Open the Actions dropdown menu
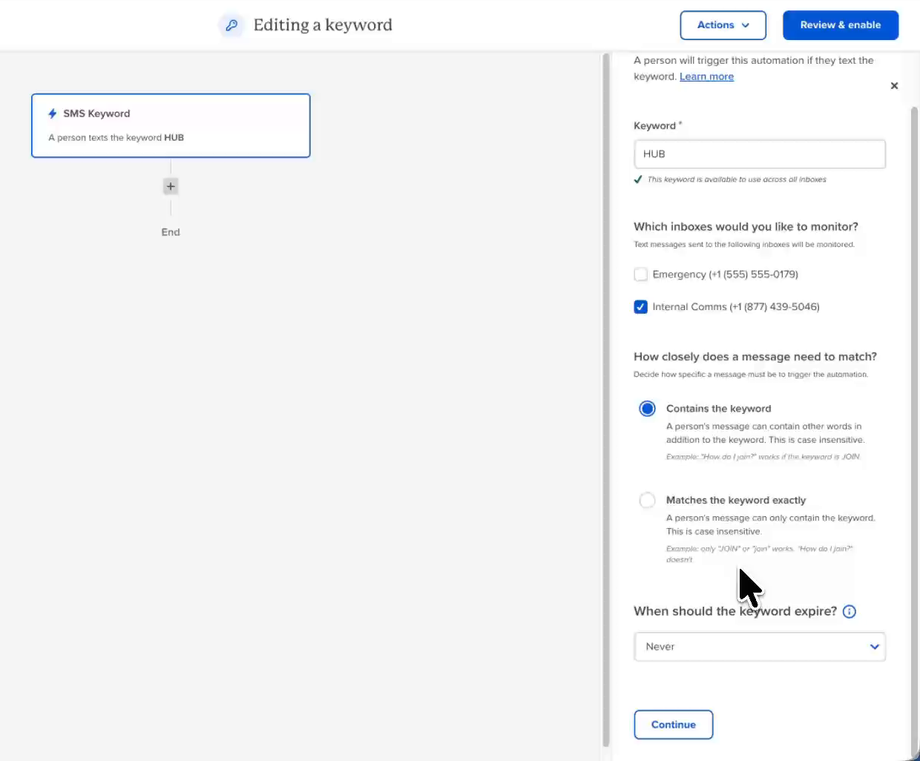The height and width of the screenshot is (761, 920). (x=723, y=25)
